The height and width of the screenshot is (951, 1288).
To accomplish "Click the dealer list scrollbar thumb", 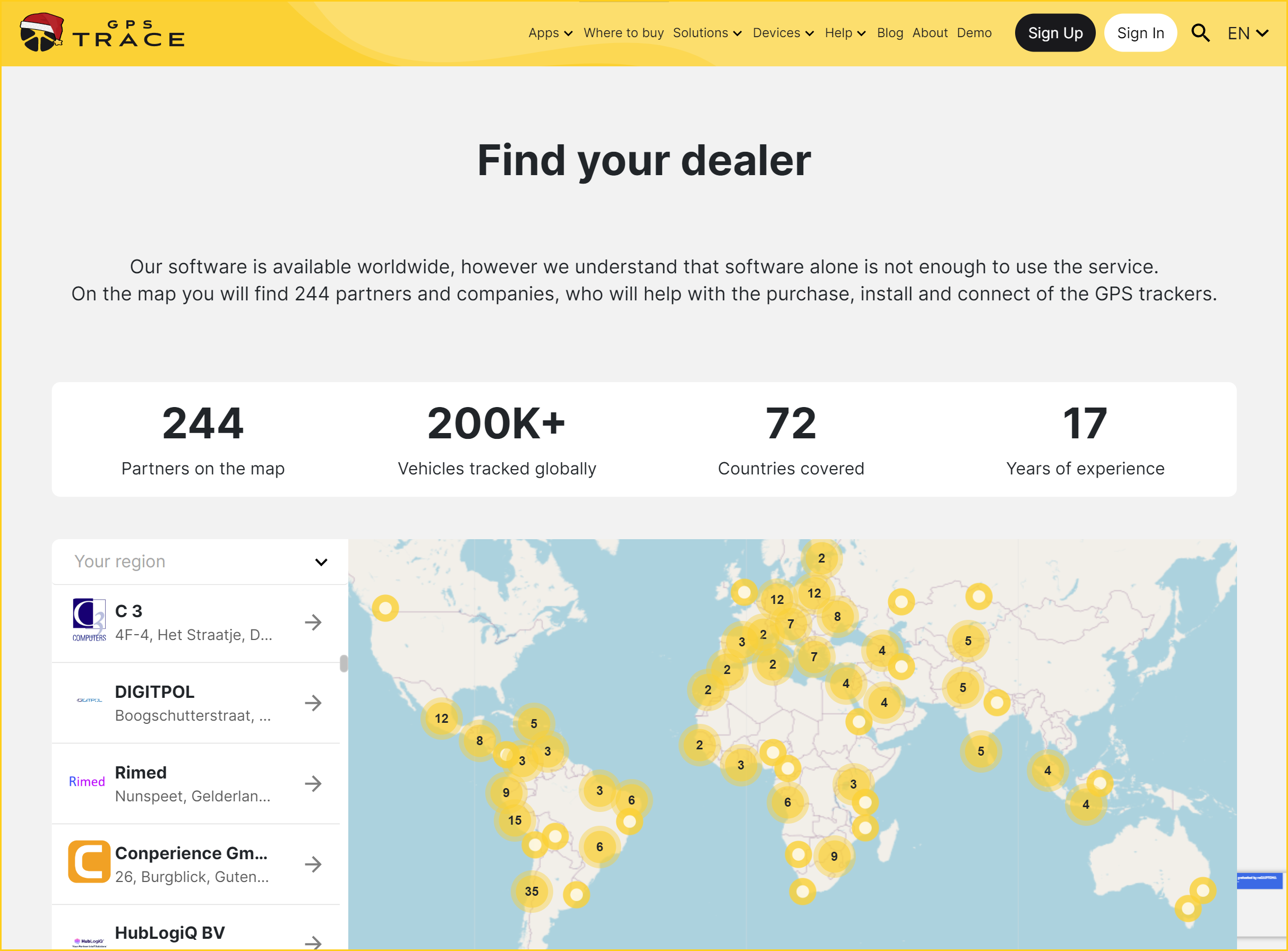I will click(x=344, y=663).
